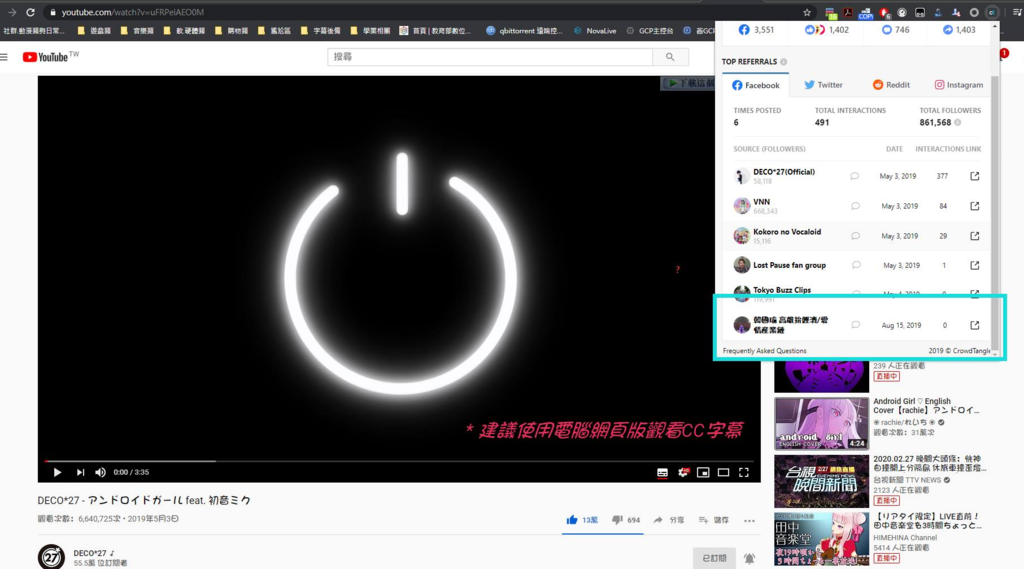Screen dimensions: 1024x569
Task: Save video to playlist
Action: (x=713, y=520)
